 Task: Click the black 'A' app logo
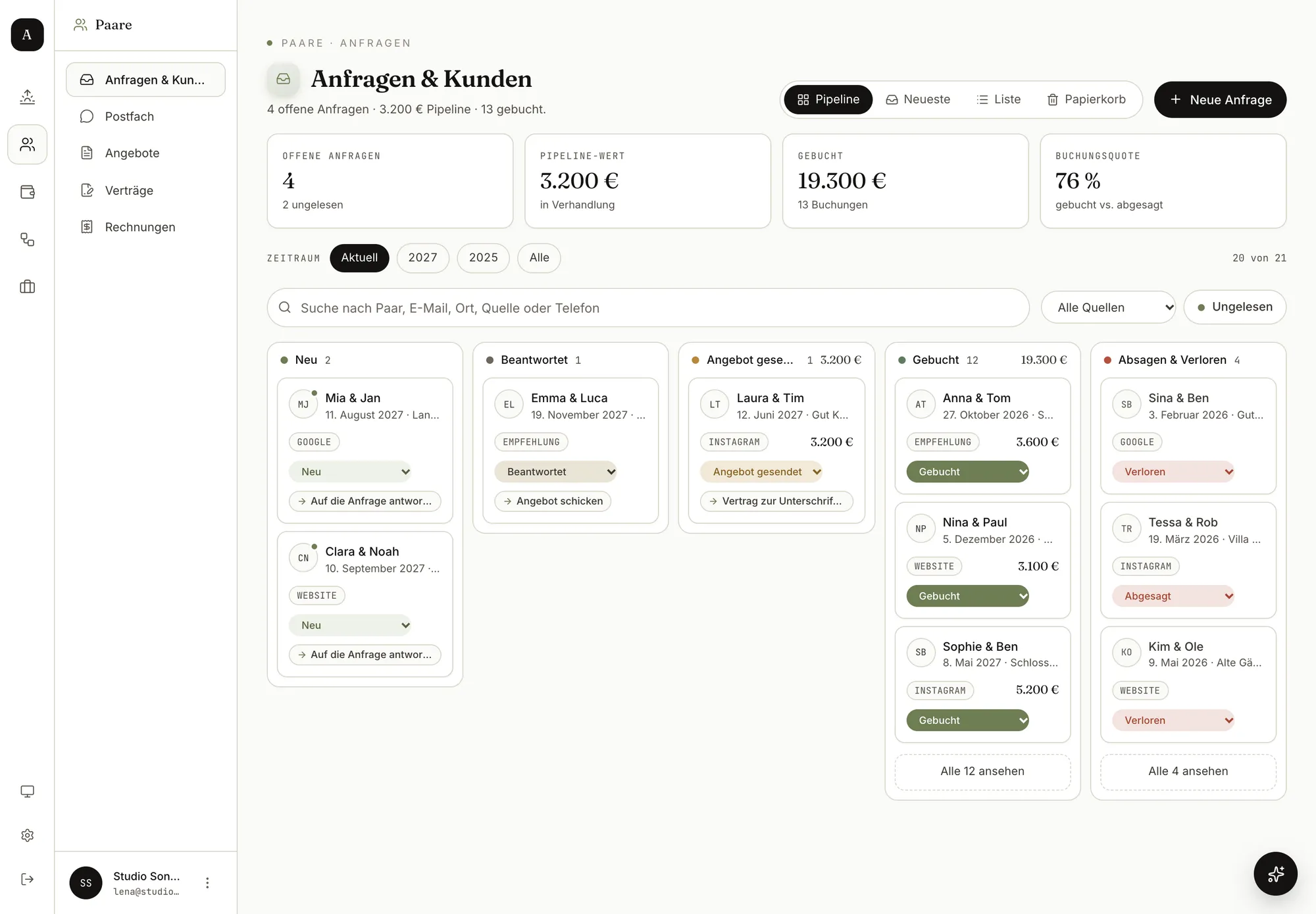click(x=27, y=35)
